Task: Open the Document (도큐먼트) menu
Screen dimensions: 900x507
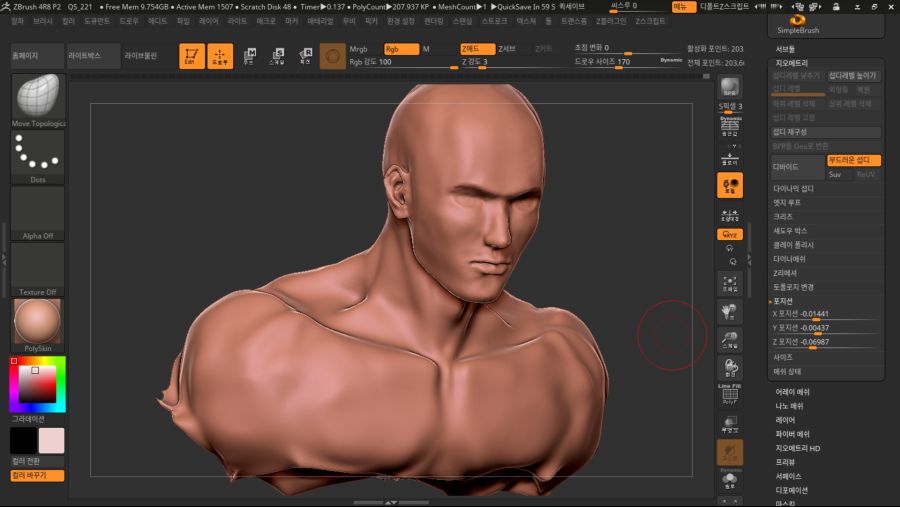Action: click(x=96, y=21)
